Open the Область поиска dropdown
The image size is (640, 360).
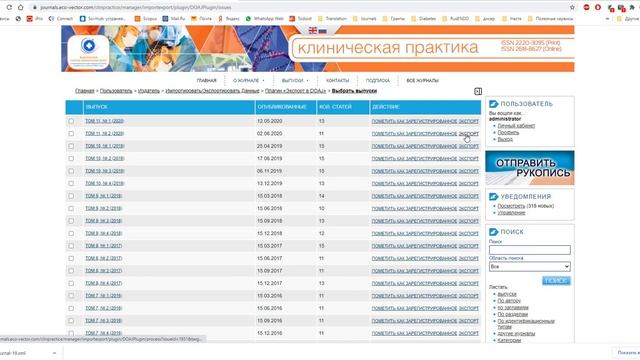click(529, 267)
